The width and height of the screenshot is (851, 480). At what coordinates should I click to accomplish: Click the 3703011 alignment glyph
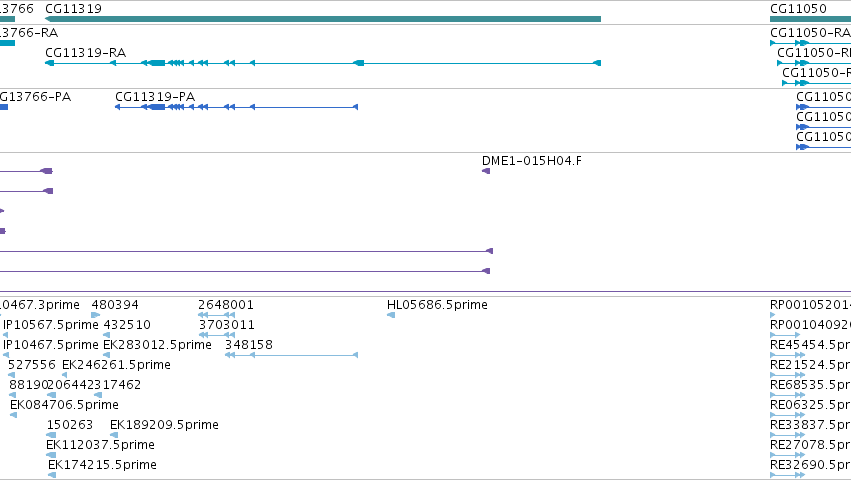coord(217,335)
